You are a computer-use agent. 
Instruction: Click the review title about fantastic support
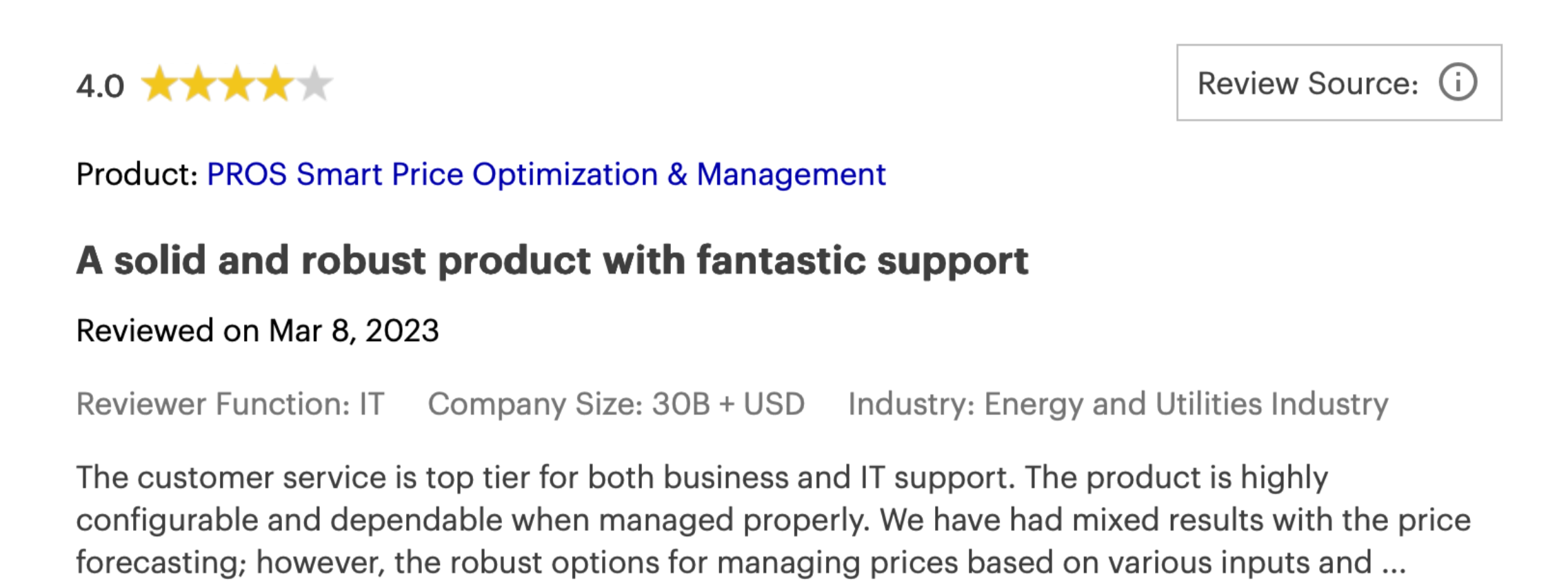(x=552, y=260)
